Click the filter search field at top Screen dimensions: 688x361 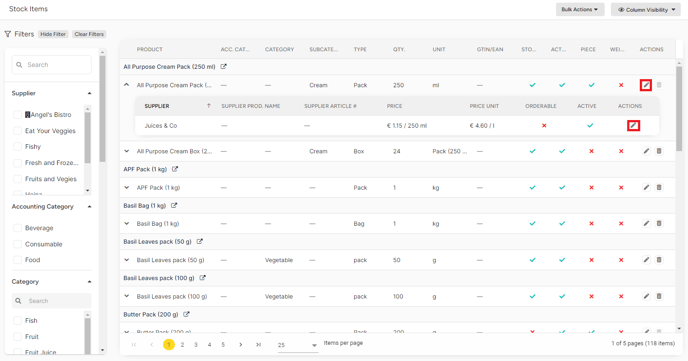[x=52, y=64]
